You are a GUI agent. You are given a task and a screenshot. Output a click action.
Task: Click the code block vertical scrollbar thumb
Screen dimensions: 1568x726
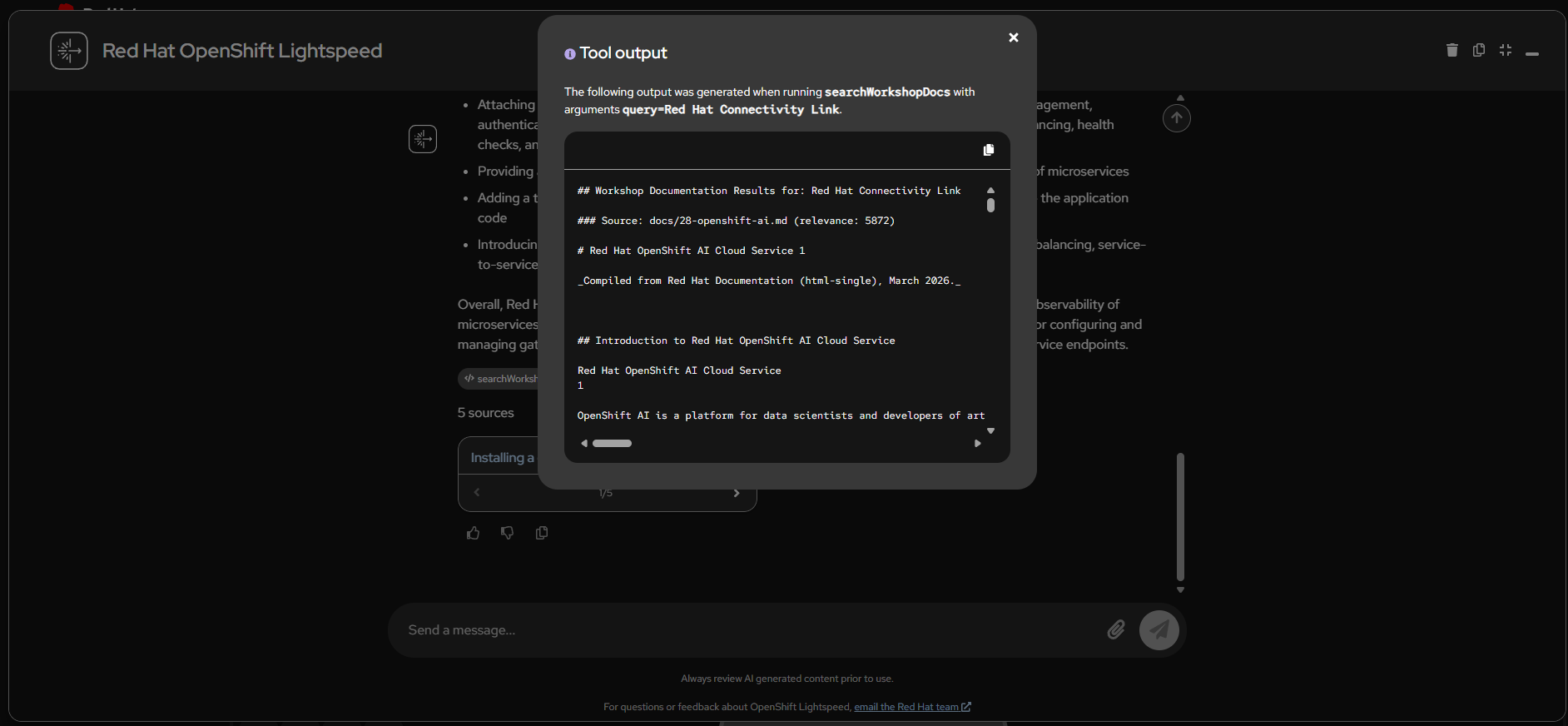click(x=990, y=205)
